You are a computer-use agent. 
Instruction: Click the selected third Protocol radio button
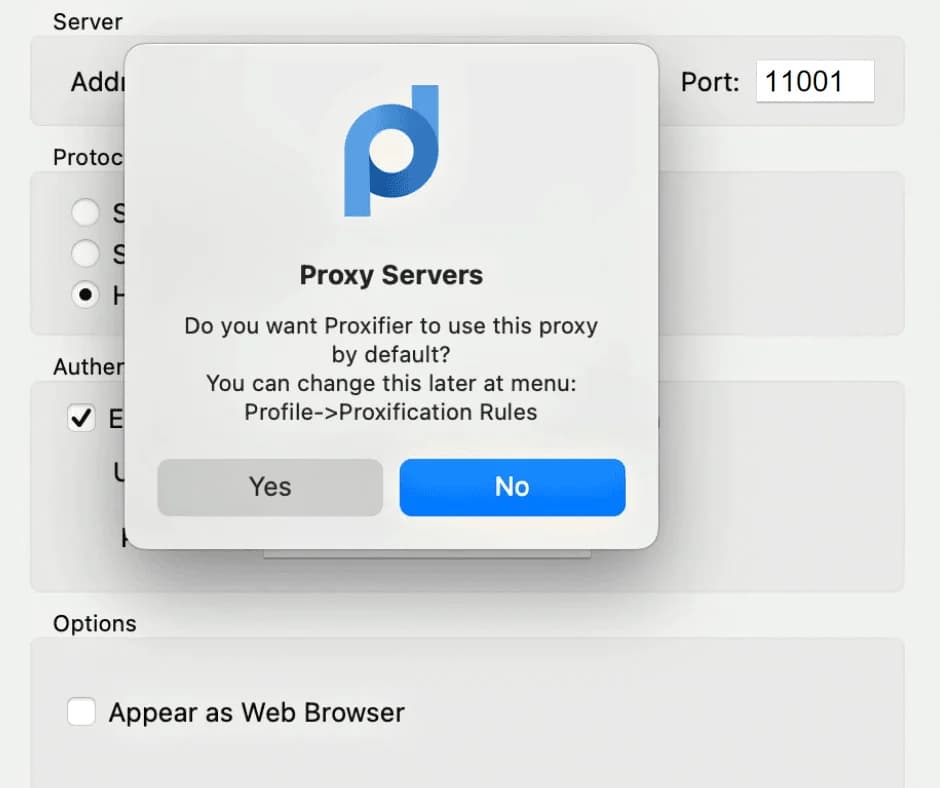tap(86, 295)
